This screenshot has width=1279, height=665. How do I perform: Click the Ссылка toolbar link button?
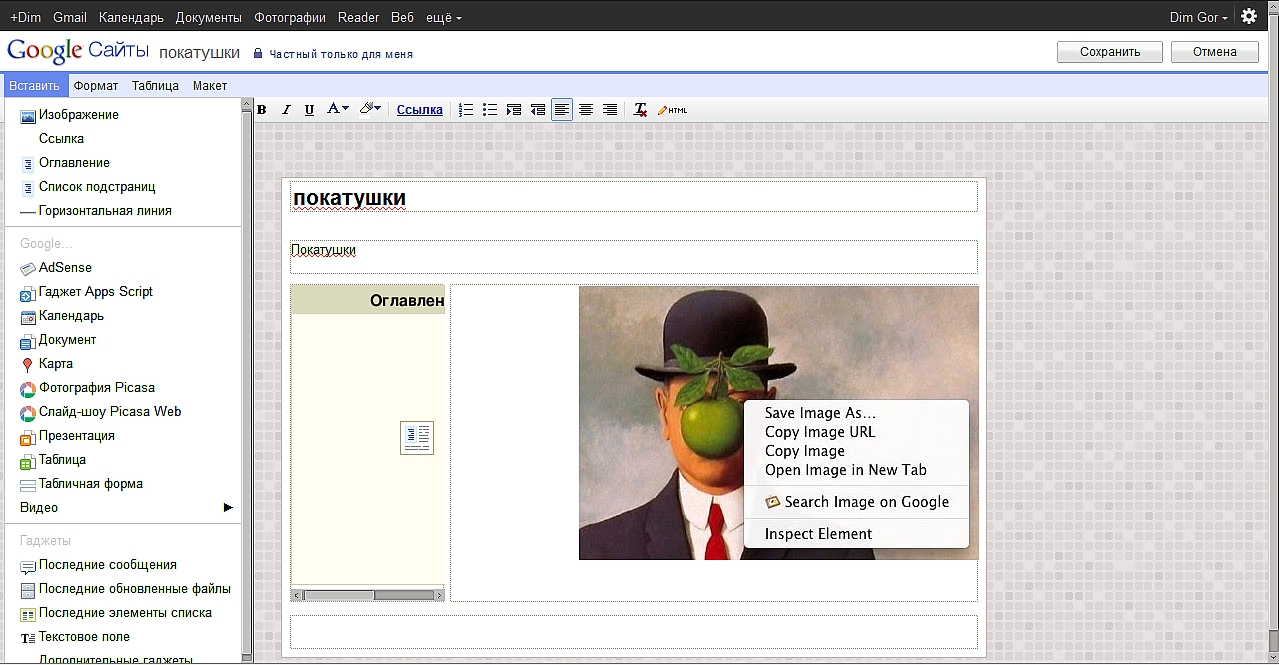click(x=420, y=110)
